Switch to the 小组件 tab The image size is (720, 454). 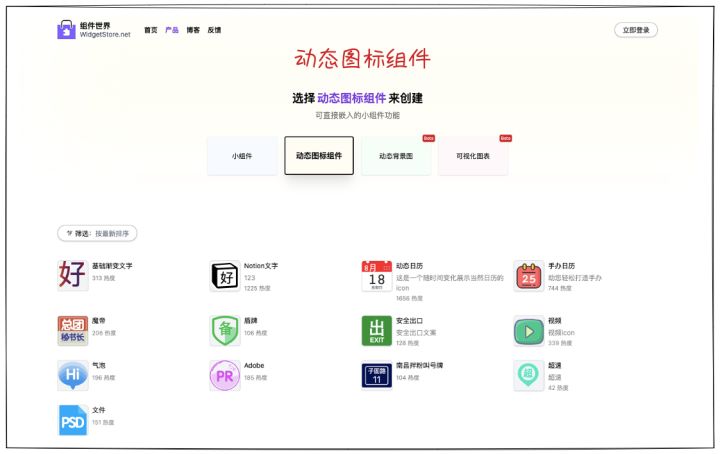[x=242, y=156]
